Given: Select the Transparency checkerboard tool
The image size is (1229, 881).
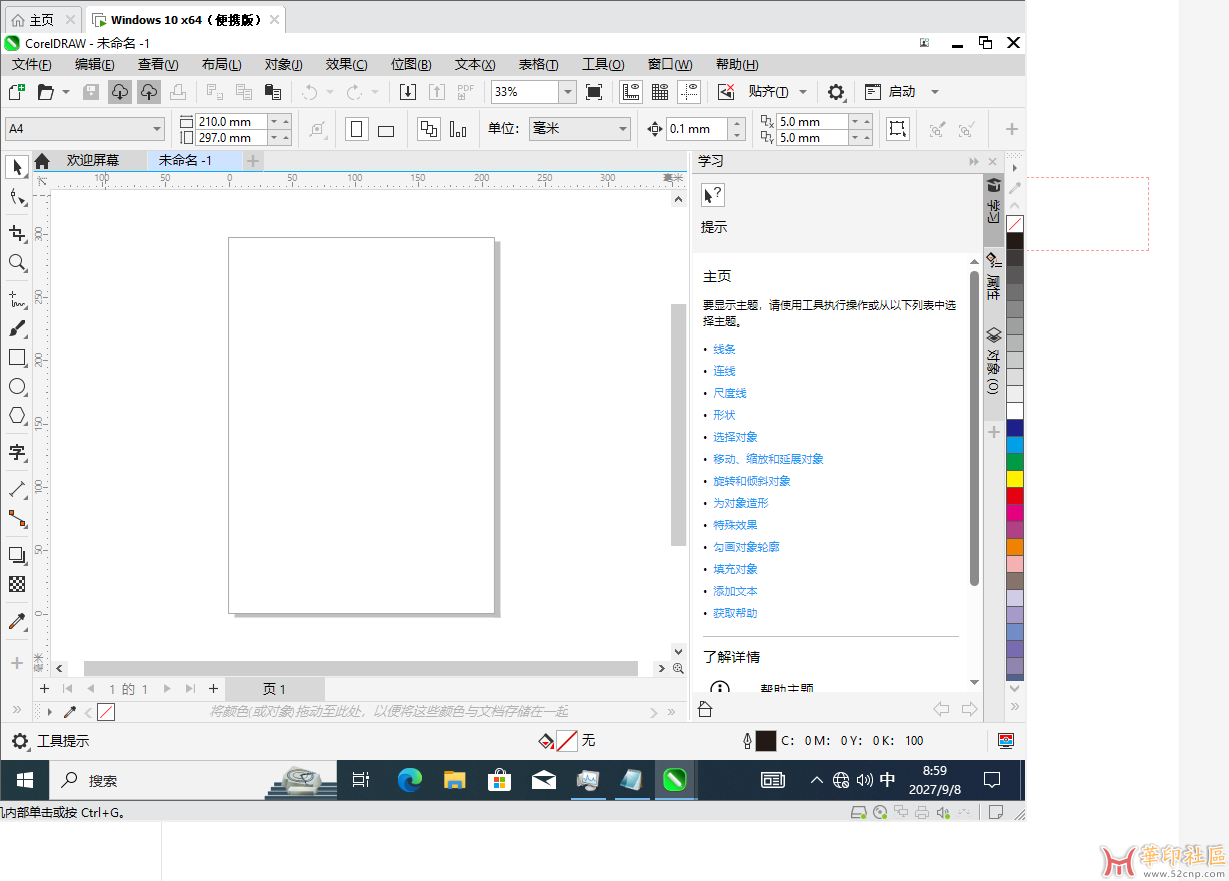Looking at the screenshot, I should pyautogui.click(x=17, y=583).
